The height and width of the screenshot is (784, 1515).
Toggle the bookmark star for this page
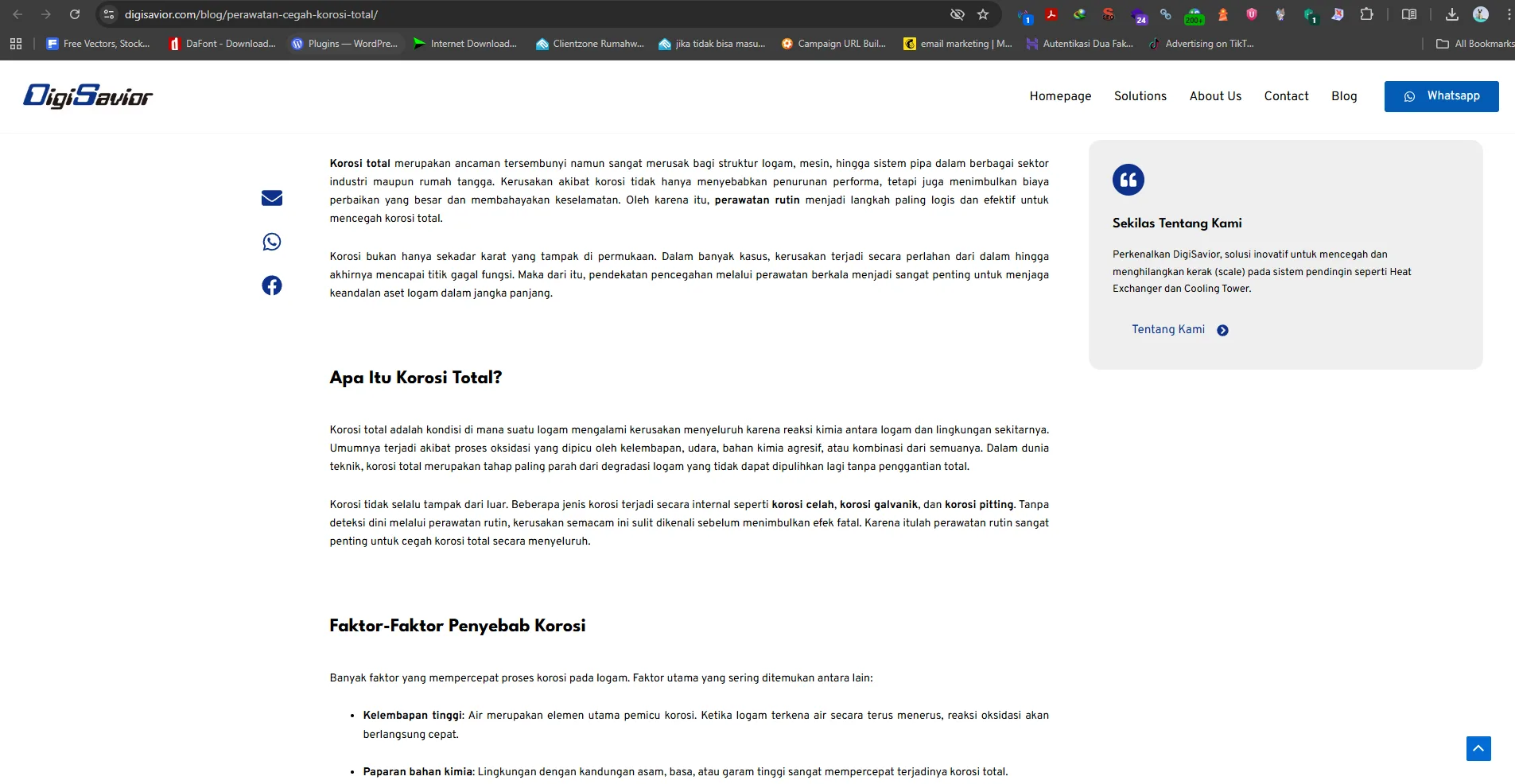(x=983, y=14)
